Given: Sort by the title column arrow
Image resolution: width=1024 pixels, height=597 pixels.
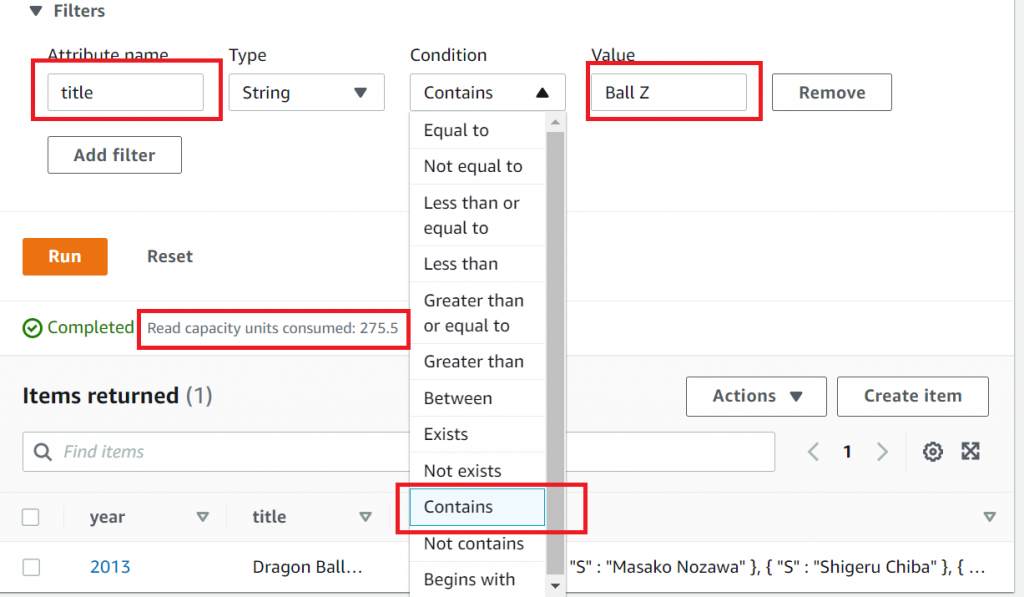Looking at the screenshot, I should pos(366,517).
